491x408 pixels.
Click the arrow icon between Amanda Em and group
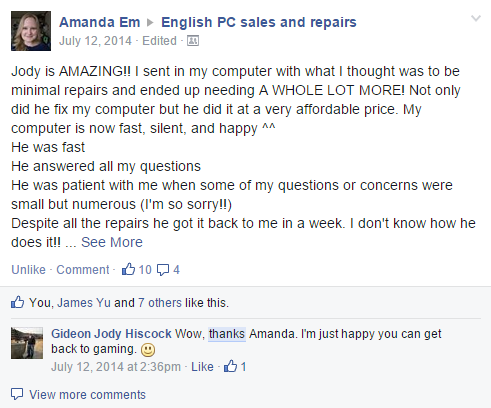point(150,22)
